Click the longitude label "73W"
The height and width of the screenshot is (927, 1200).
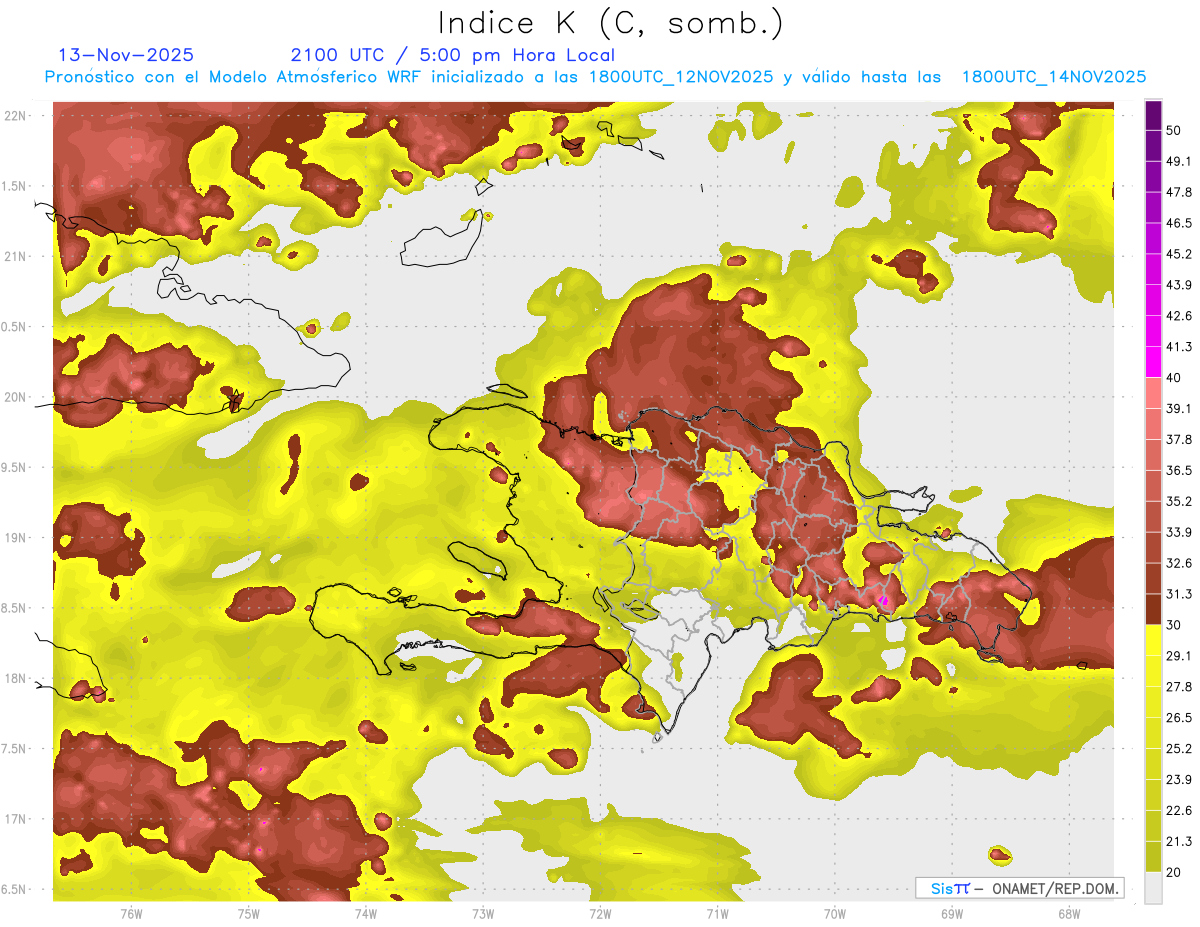pos(483,914)
